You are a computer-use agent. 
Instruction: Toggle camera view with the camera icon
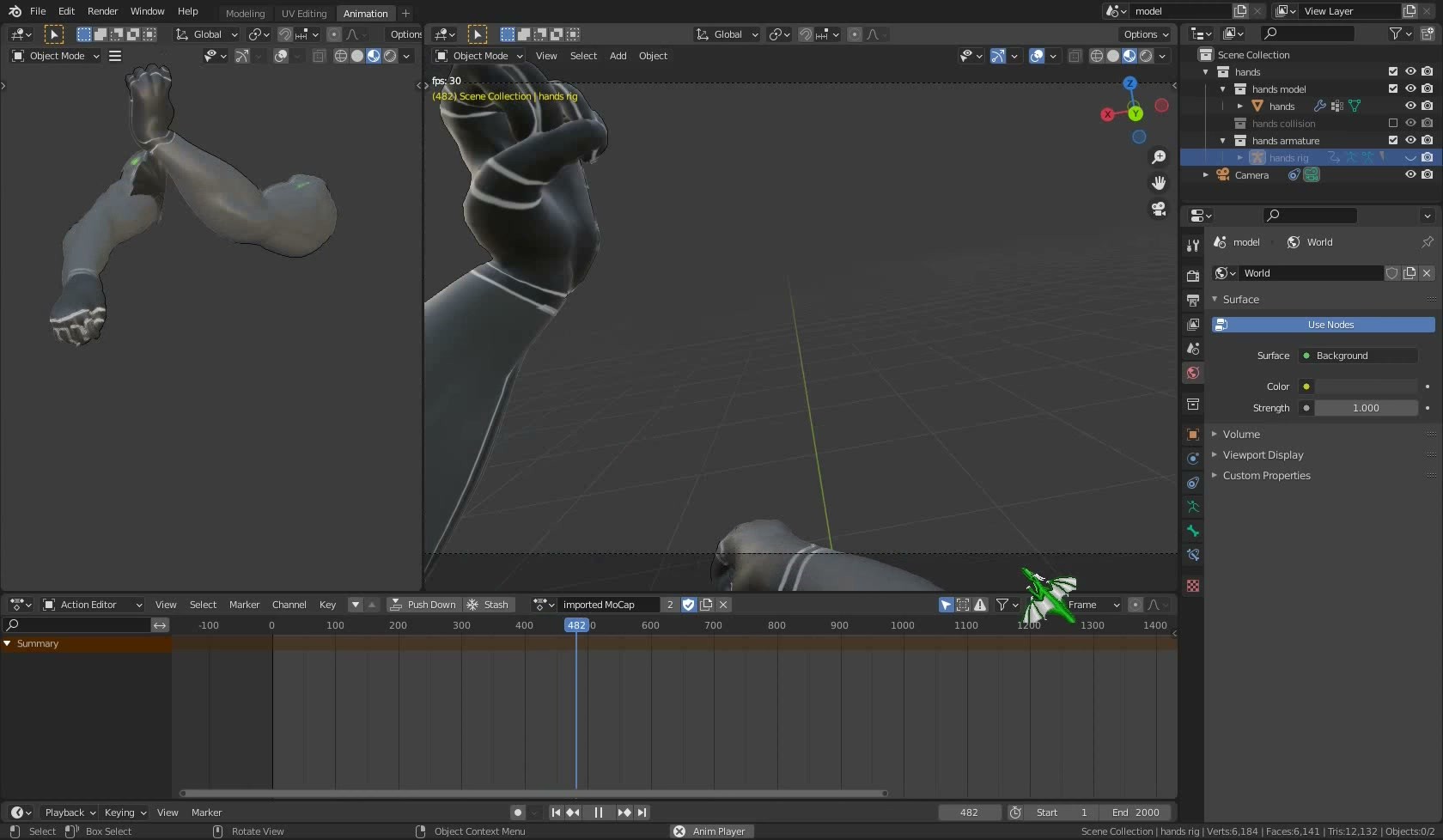click(x=1159, y=210)
